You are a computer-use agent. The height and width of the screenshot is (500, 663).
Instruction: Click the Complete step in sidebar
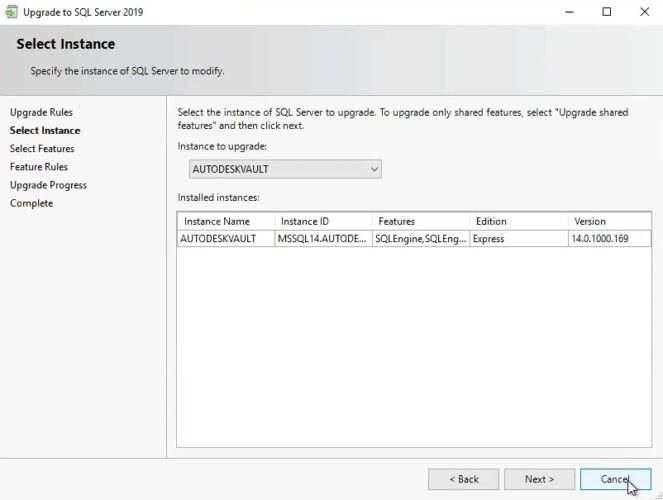(31, 203)
